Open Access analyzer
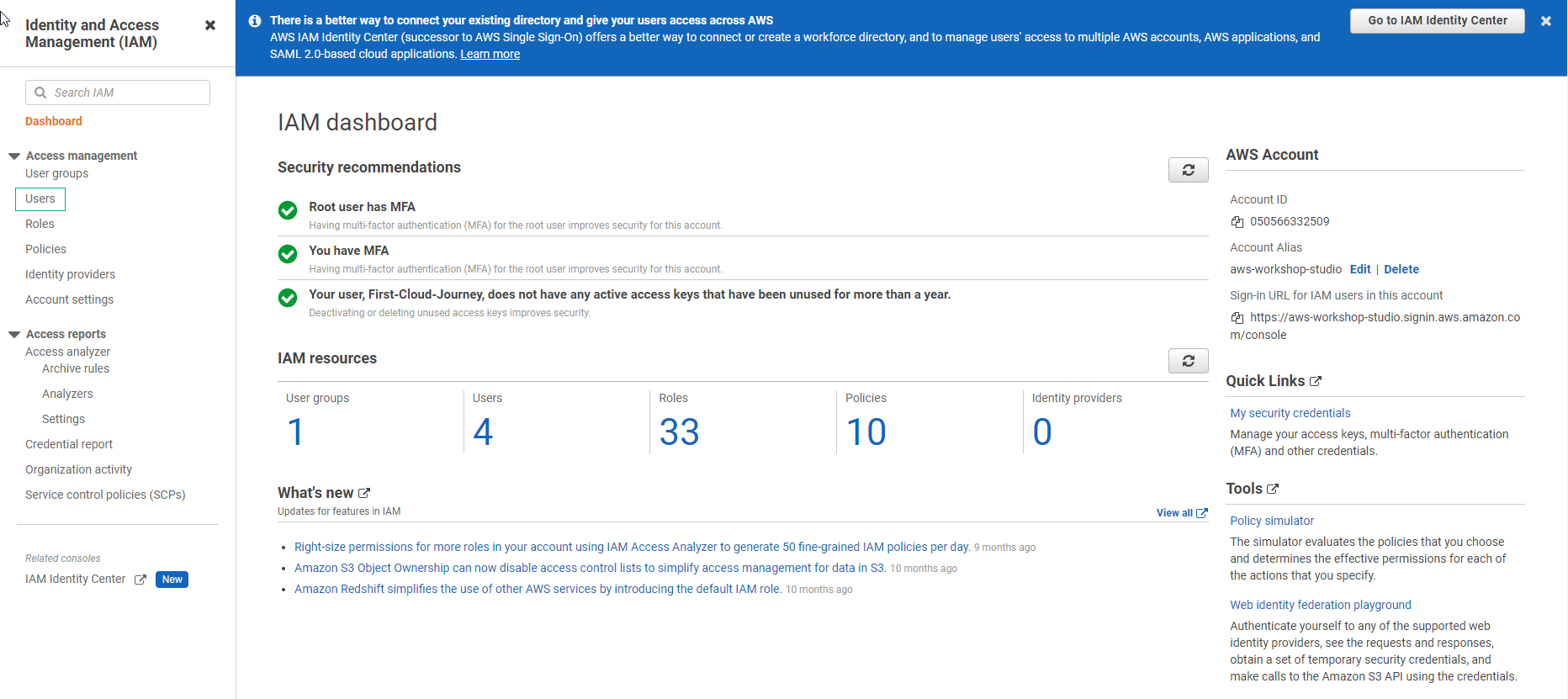 click(67, 352)
